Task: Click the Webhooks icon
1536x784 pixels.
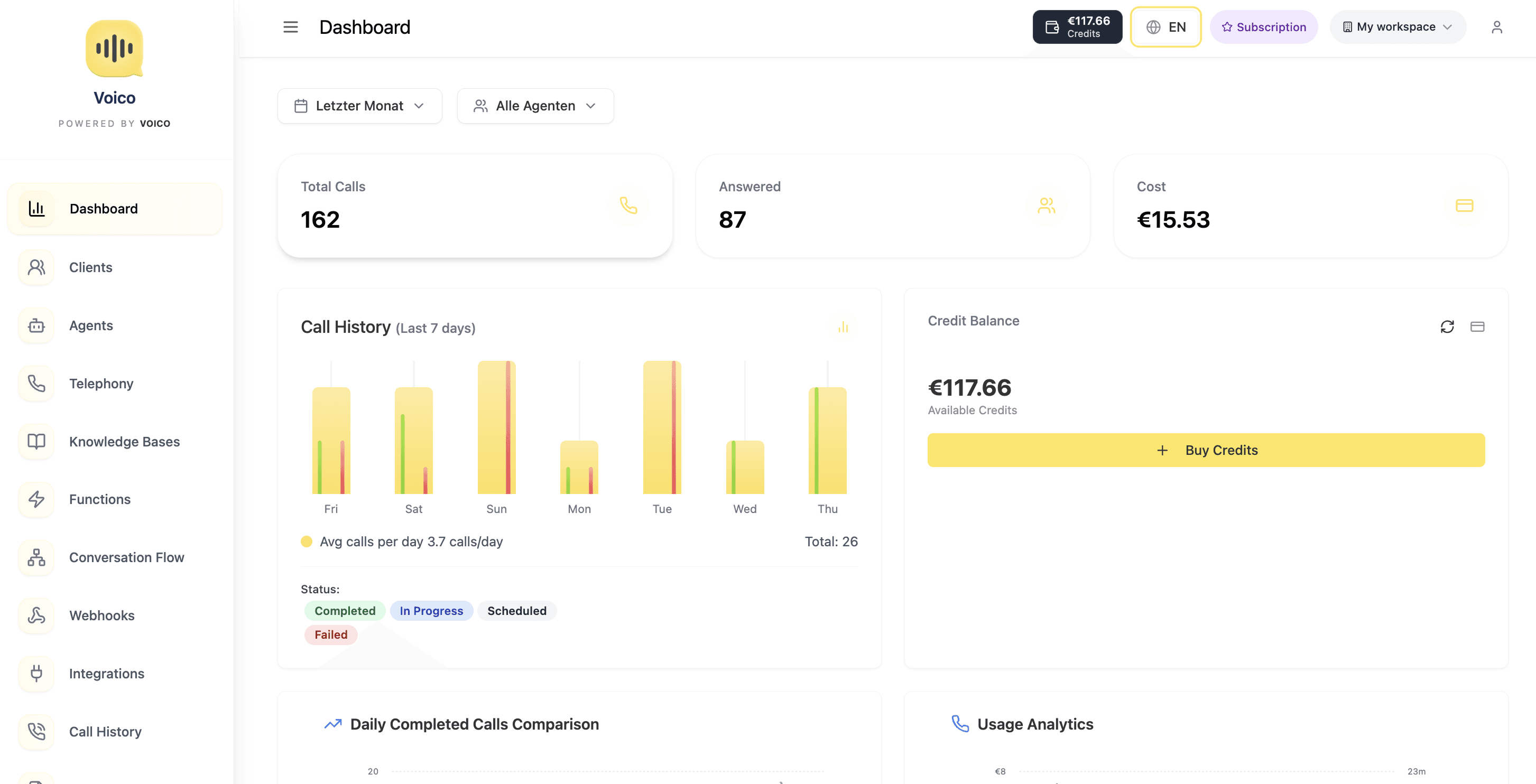Action: tap(36, 615)
